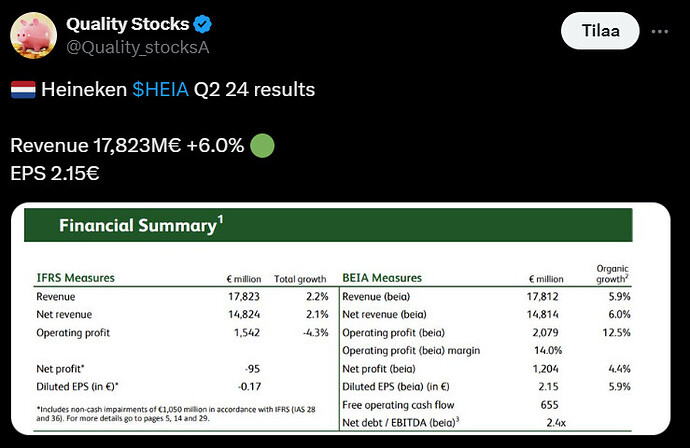690x448 pixels.
Task: Click the Total growth column header
Action: pyautogui.click(x=301, y=278)
